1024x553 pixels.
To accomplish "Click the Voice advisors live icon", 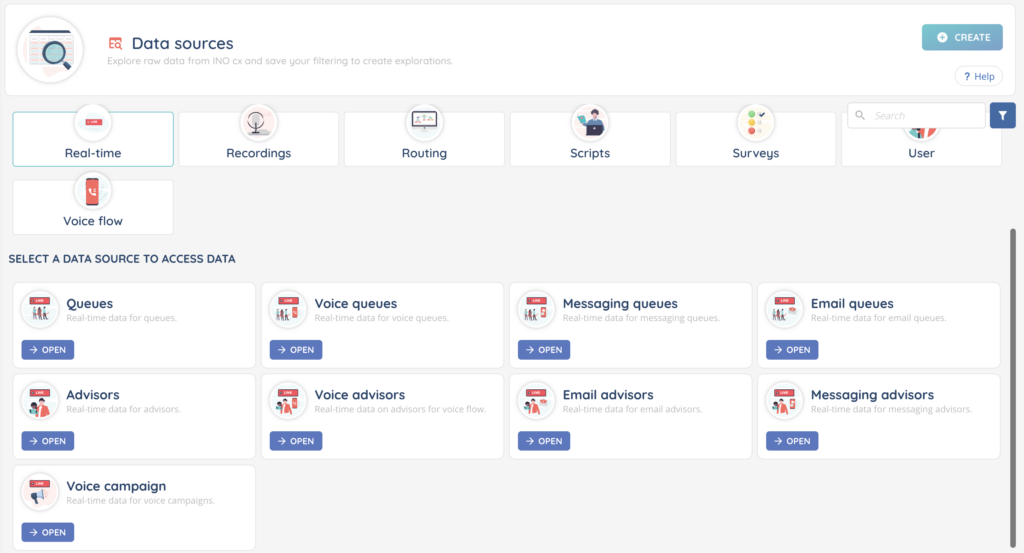I will [x=289, y=401].
